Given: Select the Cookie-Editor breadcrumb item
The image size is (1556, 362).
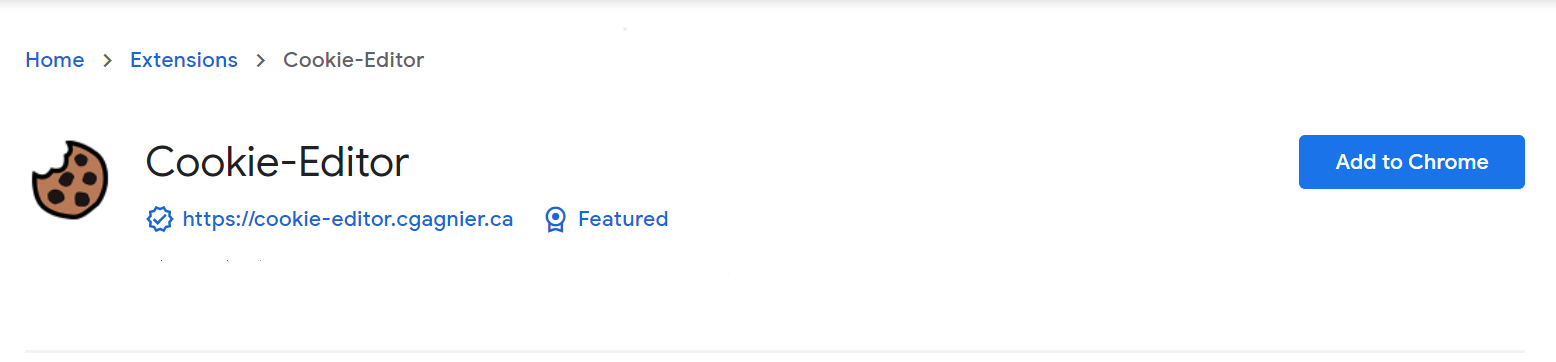Looking at the screenshot, I should point(354,60).
